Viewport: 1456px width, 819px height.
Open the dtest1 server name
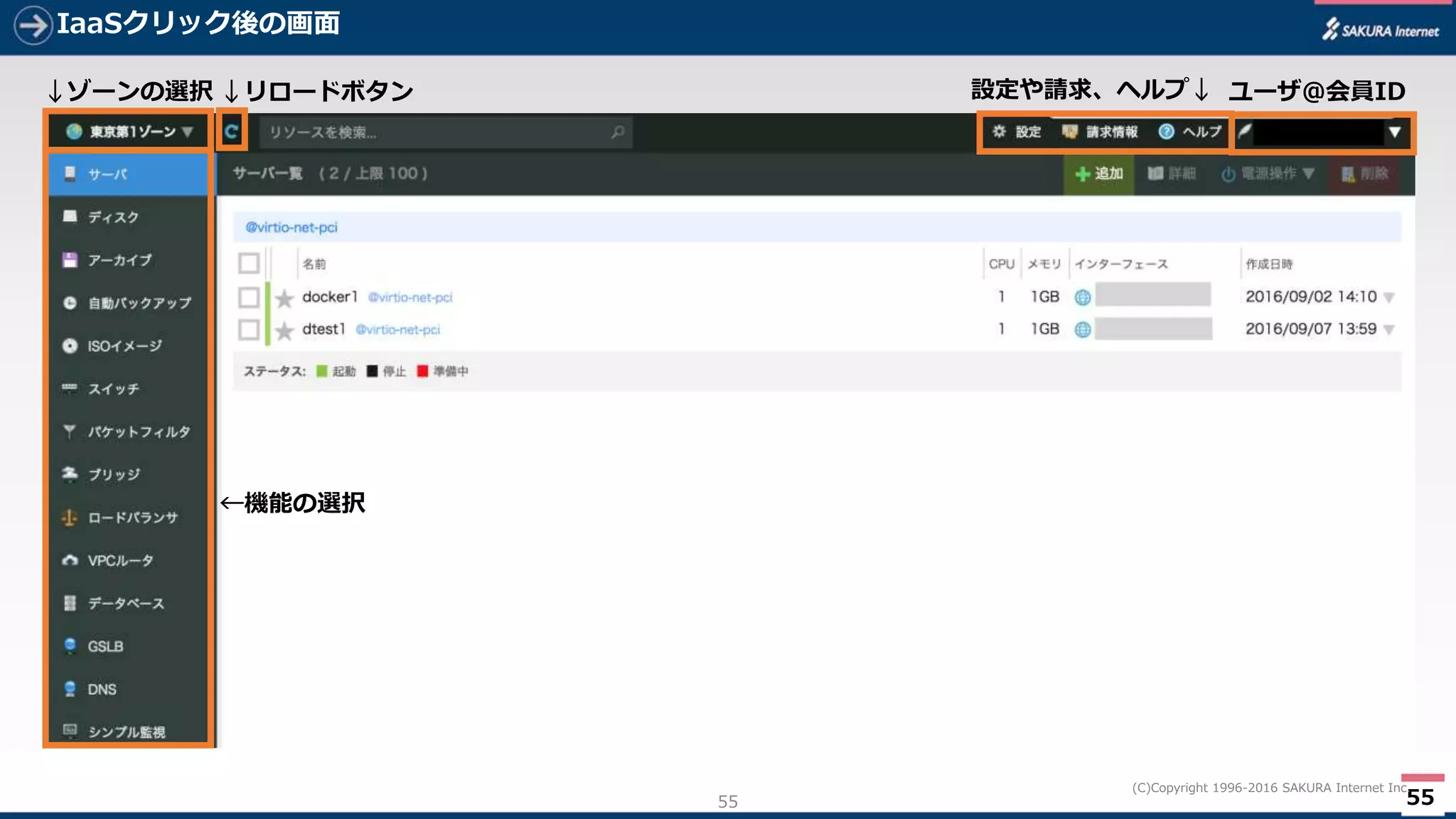(x=323, y=329)
